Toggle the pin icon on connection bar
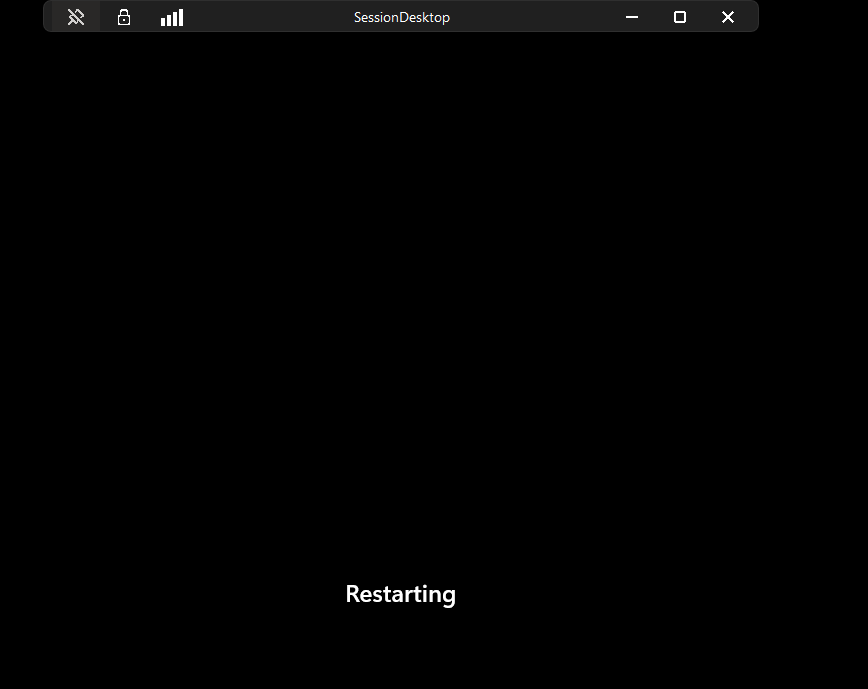Image resolution: width=868 pixels, height=689 pixels. pyautogui.click(x=76, y=17)
